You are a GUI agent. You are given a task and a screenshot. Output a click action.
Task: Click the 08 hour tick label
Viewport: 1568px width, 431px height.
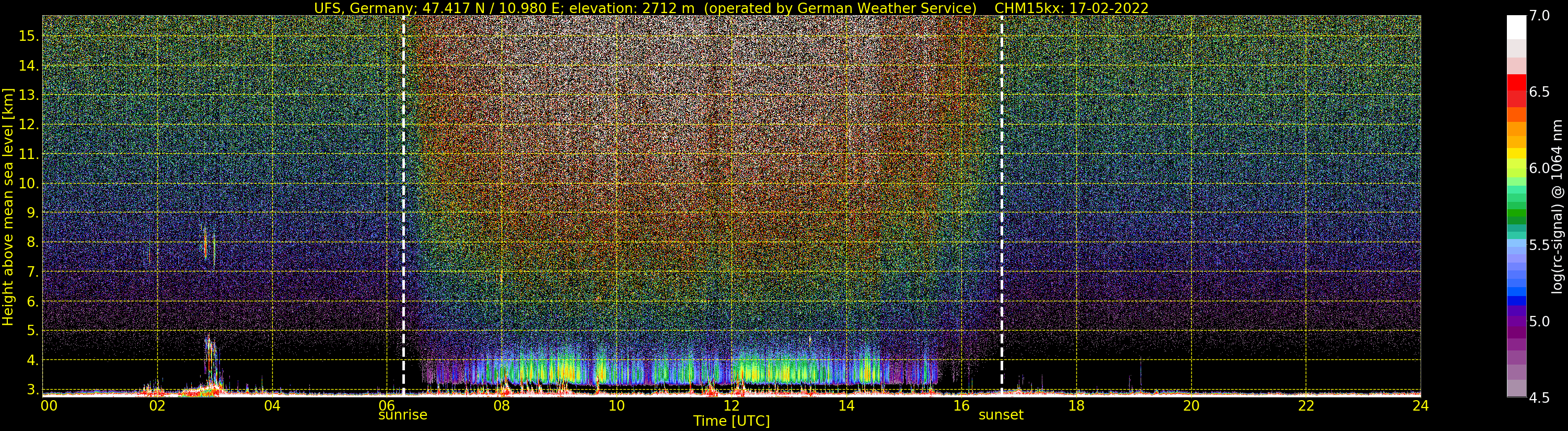(501, 405)
